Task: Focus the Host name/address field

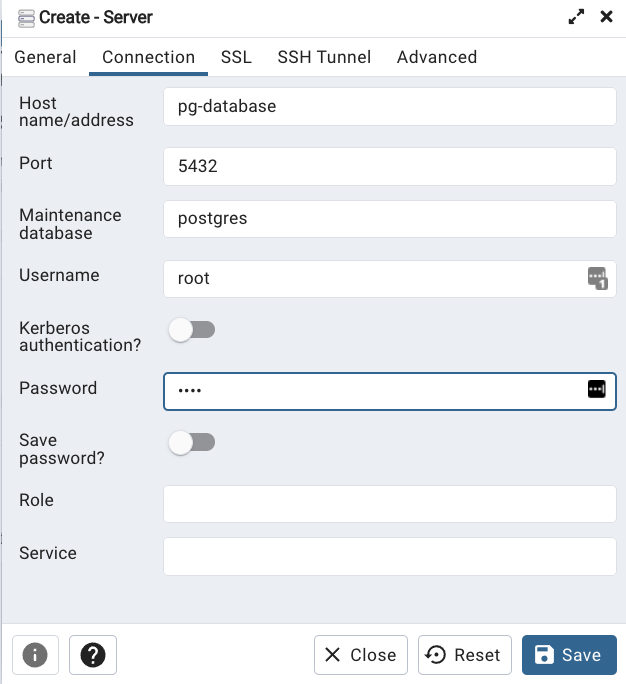Action: pos(390,106)
